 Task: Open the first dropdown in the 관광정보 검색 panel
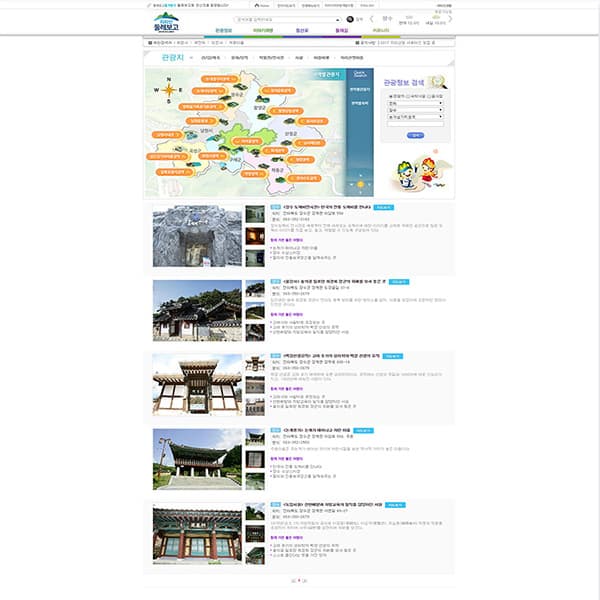point(415,103)
